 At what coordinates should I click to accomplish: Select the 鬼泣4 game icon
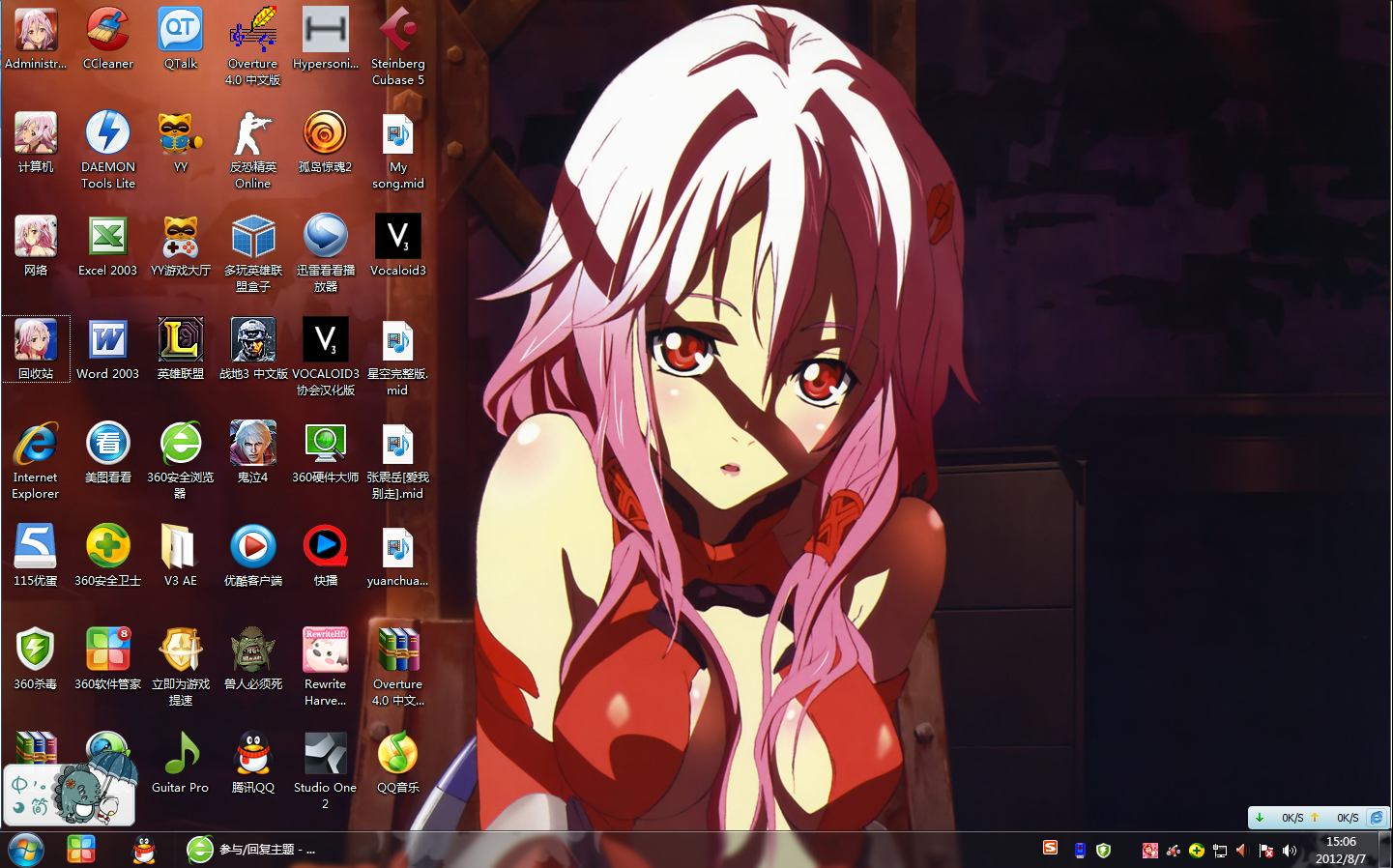click(253, 452)
